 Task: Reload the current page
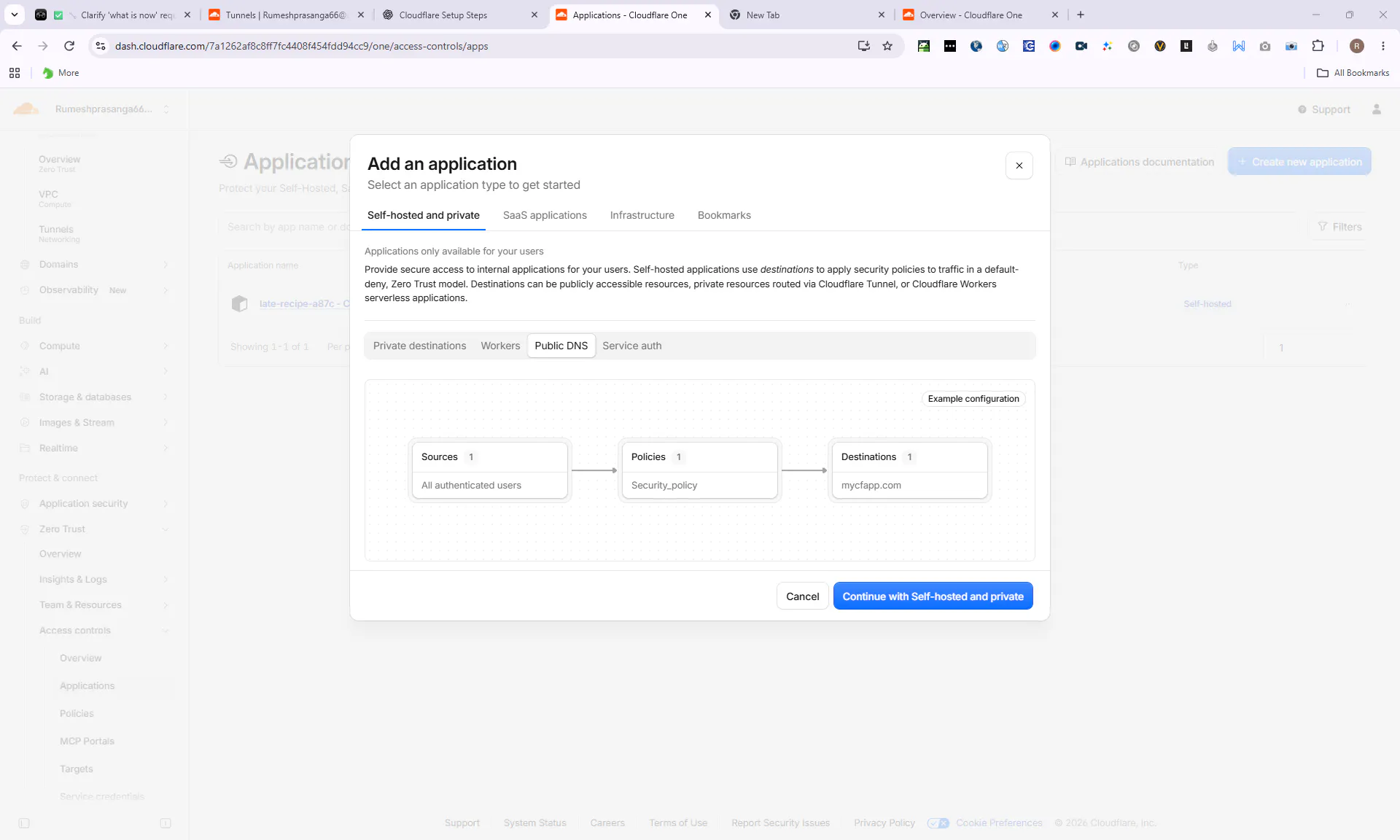click(69, 46)
